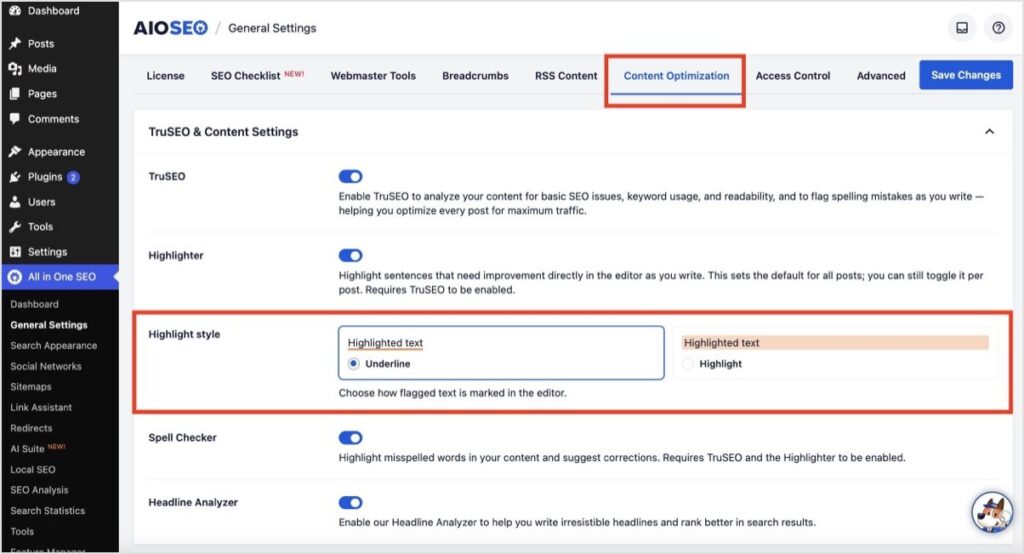
Task: Click the Users person icon
Action: 14,202
